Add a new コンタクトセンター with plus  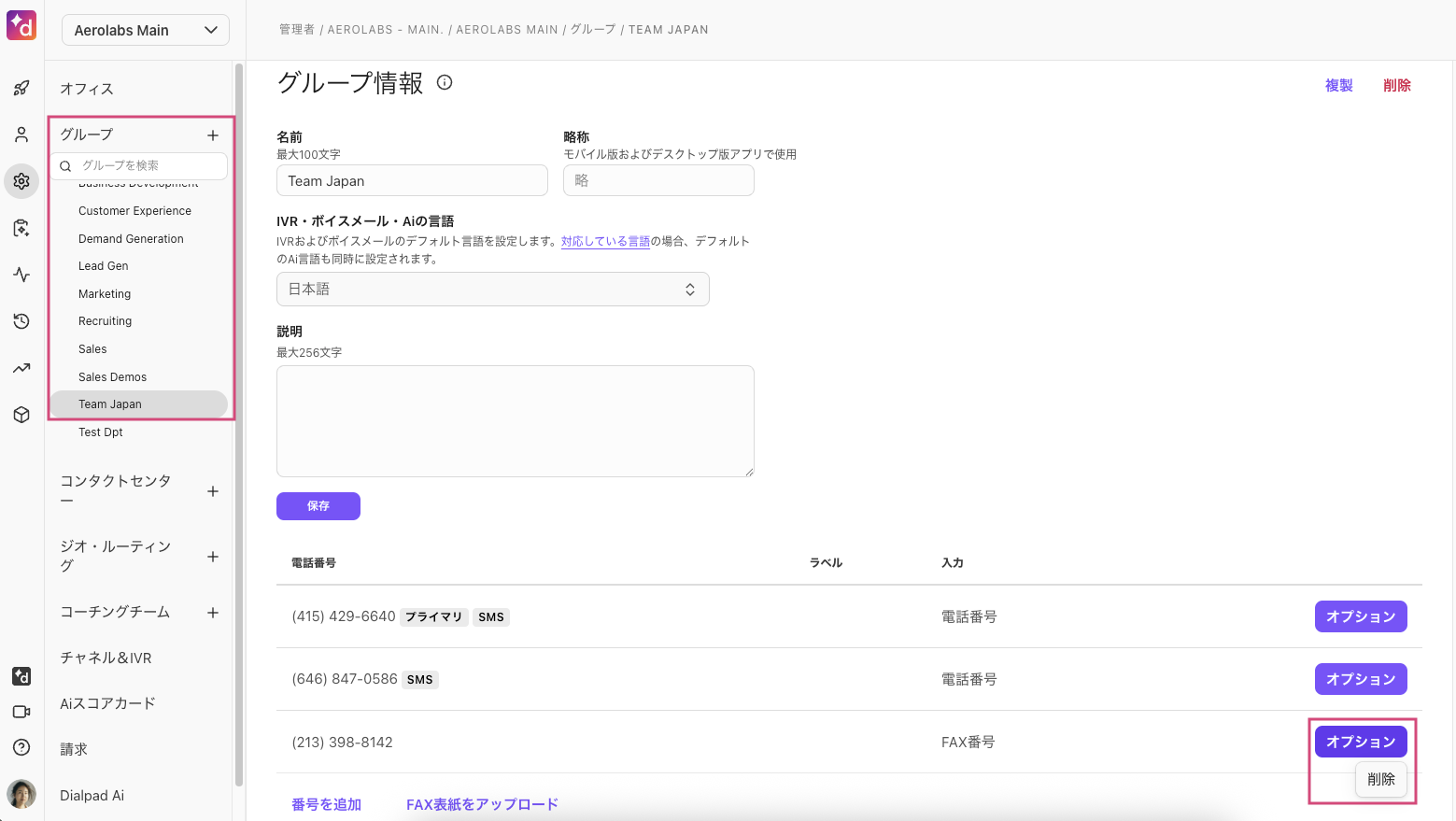[x=213, y=491]
